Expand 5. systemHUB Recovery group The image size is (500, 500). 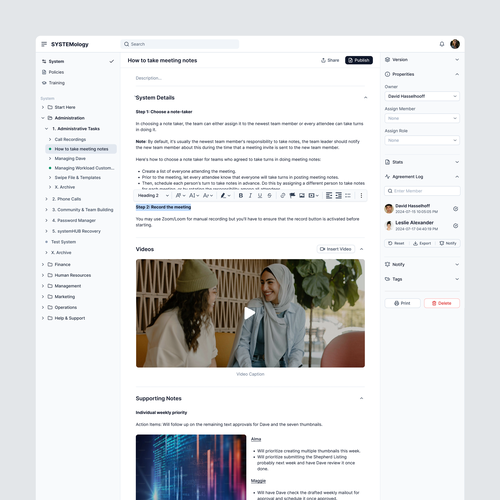pyautogui.click(x=46, y=231)
